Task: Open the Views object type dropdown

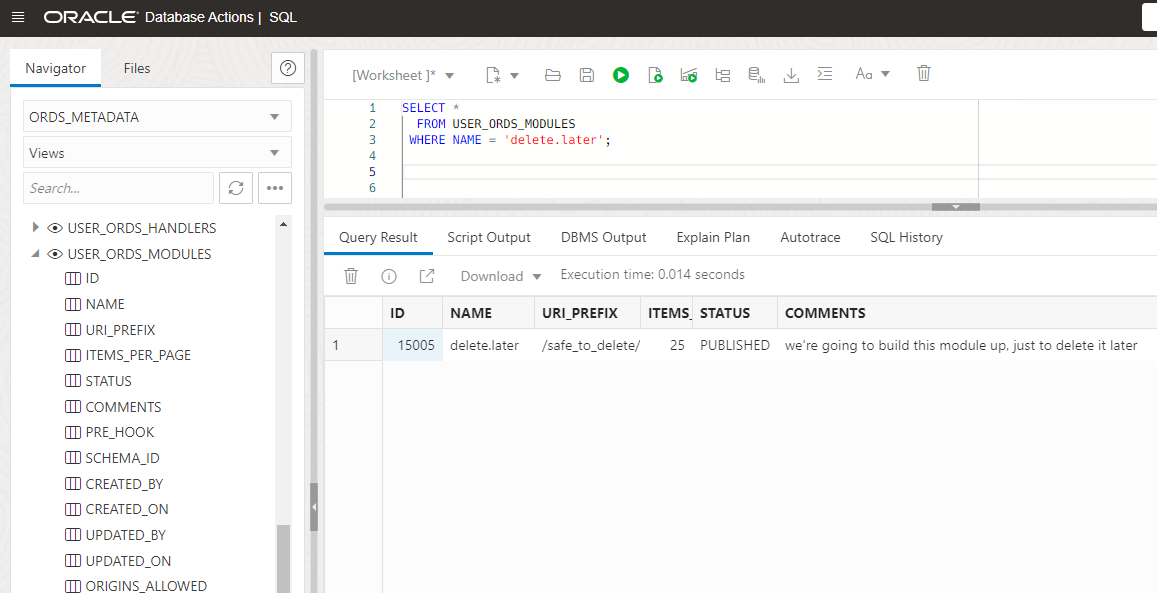Action: click(157, 153)
